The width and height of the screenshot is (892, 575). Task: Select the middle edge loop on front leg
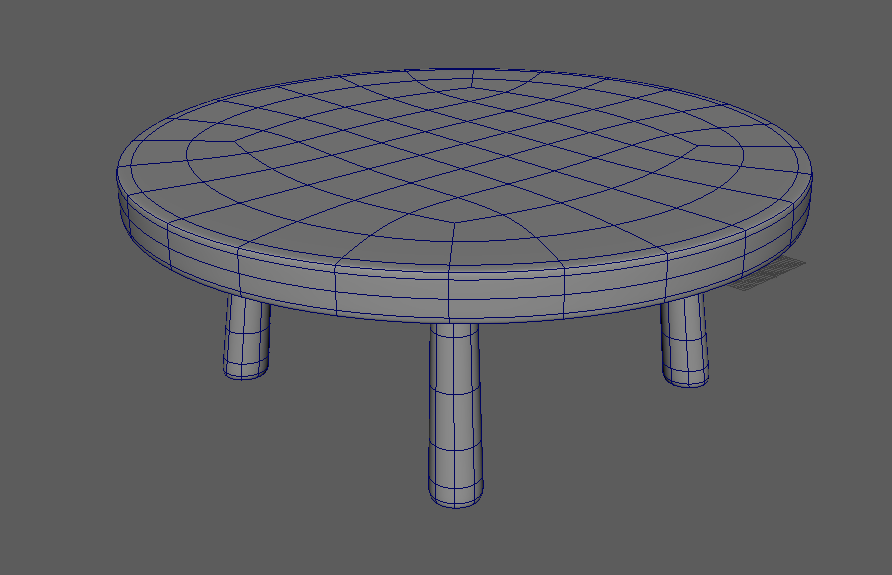pos(455,392)
